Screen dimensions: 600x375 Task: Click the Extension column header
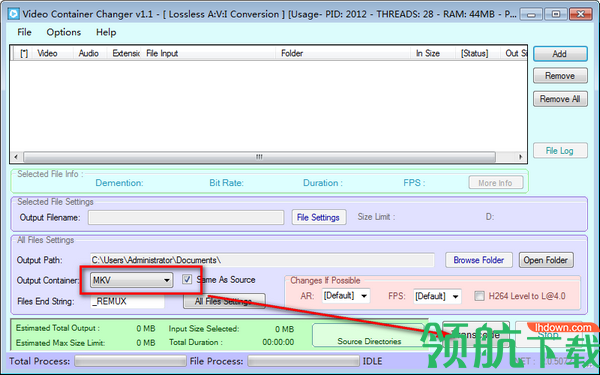tap(125, 53)
